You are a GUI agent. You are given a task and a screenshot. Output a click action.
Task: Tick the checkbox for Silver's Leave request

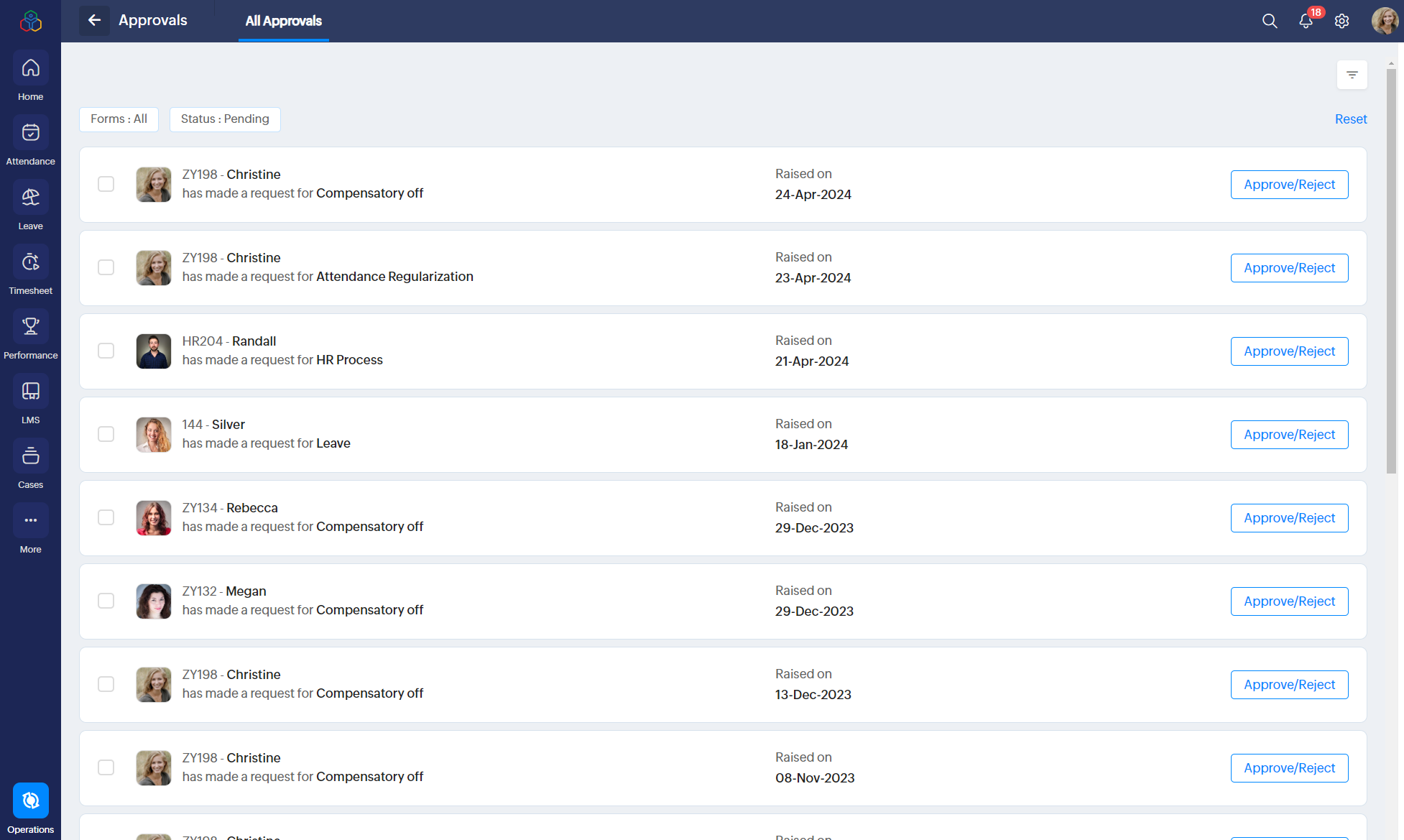pyautogui.click(x=106, y=434)
